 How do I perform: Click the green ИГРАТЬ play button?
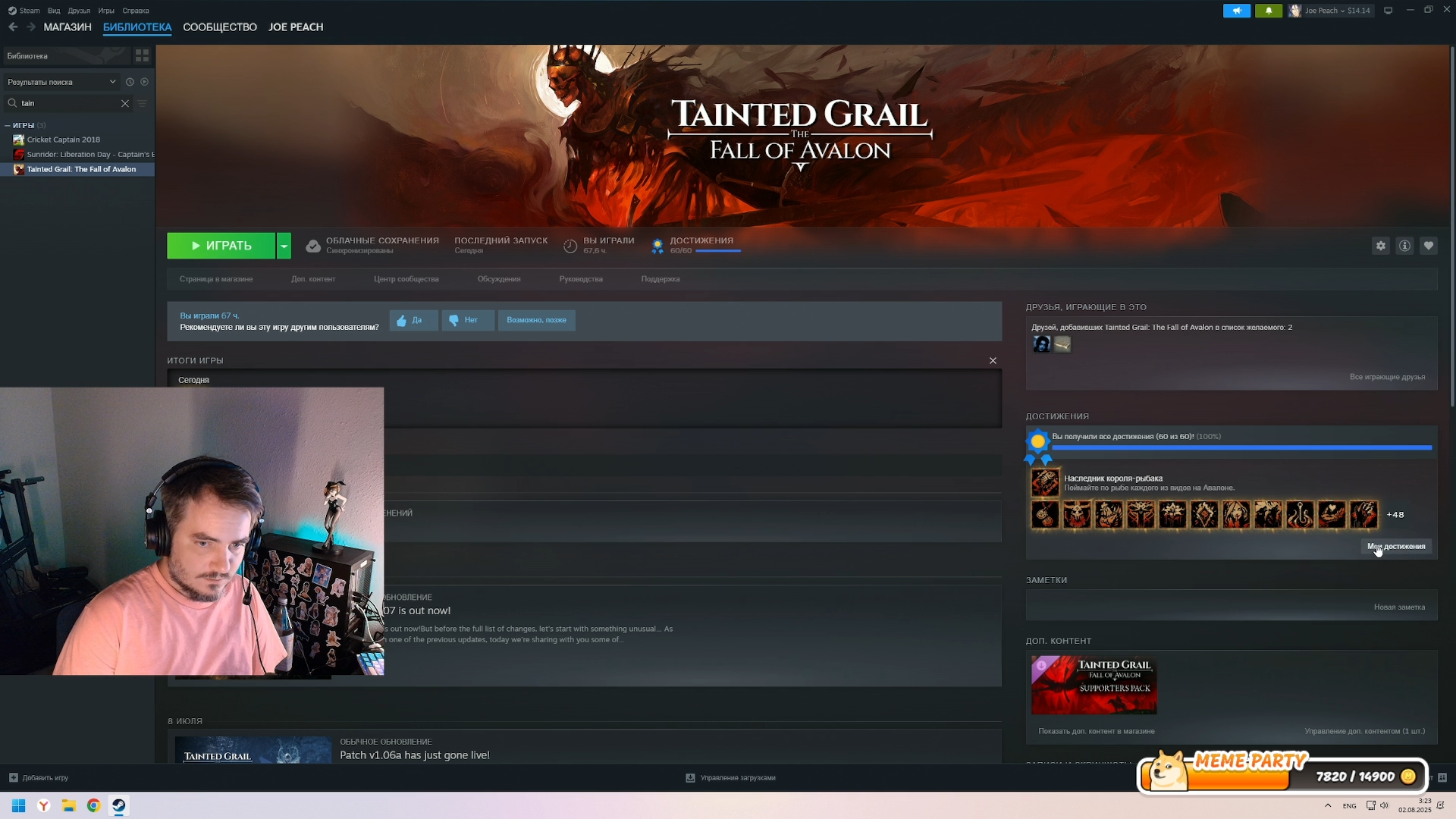click(221, 246)
